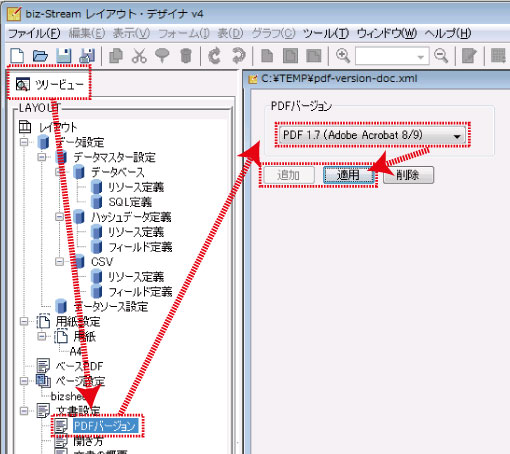Viewport: 510px width, 454px height.
Task: Click the grid toolbar icon
Action: point(499,55)
